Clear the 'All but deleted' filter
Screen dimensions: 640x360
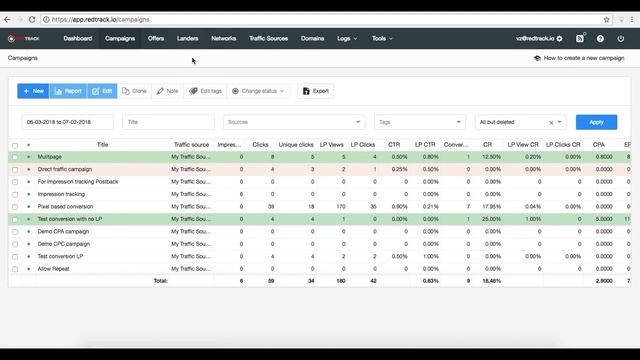(551, 122)
